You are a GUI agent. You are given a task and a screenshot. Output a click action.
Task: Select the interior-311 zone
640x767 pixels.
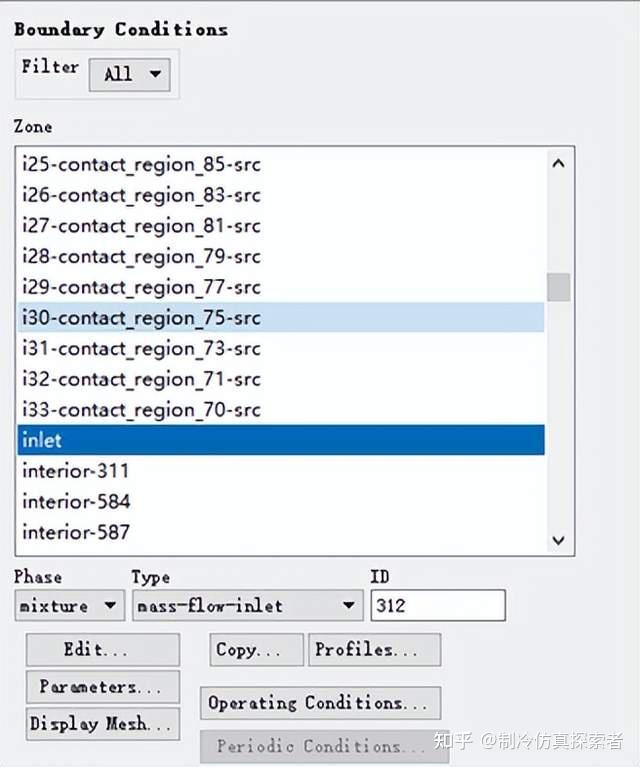click(76, 471)
